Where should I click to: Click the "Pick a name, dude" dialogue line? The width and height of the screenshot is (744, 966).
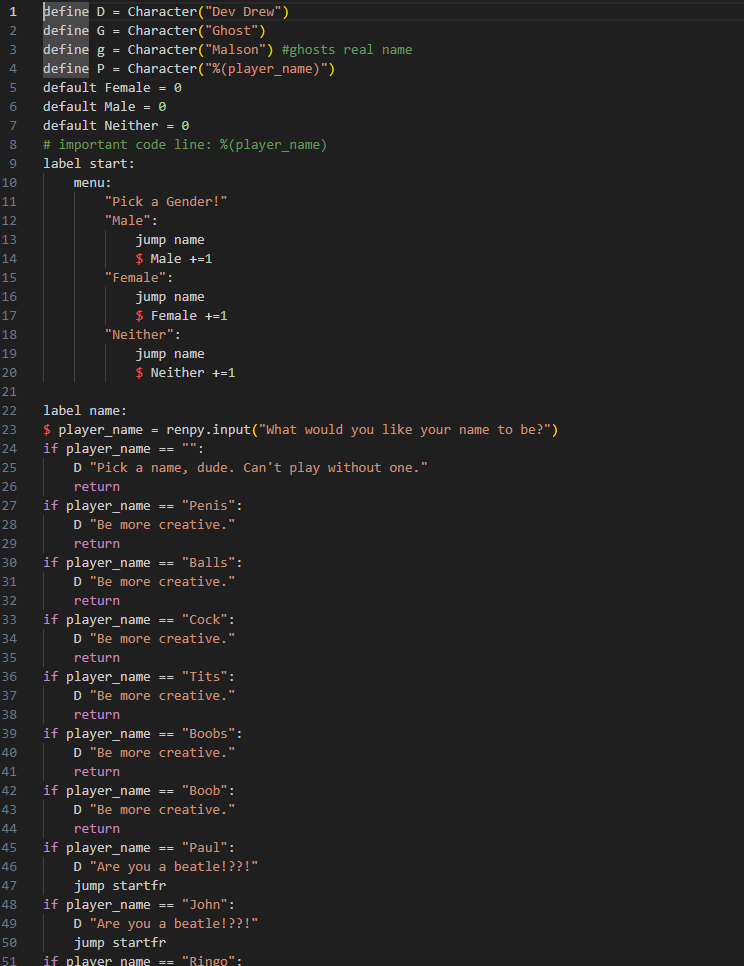251,468
